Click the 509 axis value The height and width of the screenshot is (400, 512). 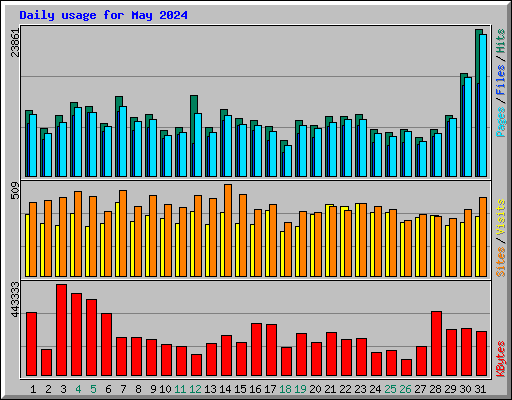(x=15, y=190)
